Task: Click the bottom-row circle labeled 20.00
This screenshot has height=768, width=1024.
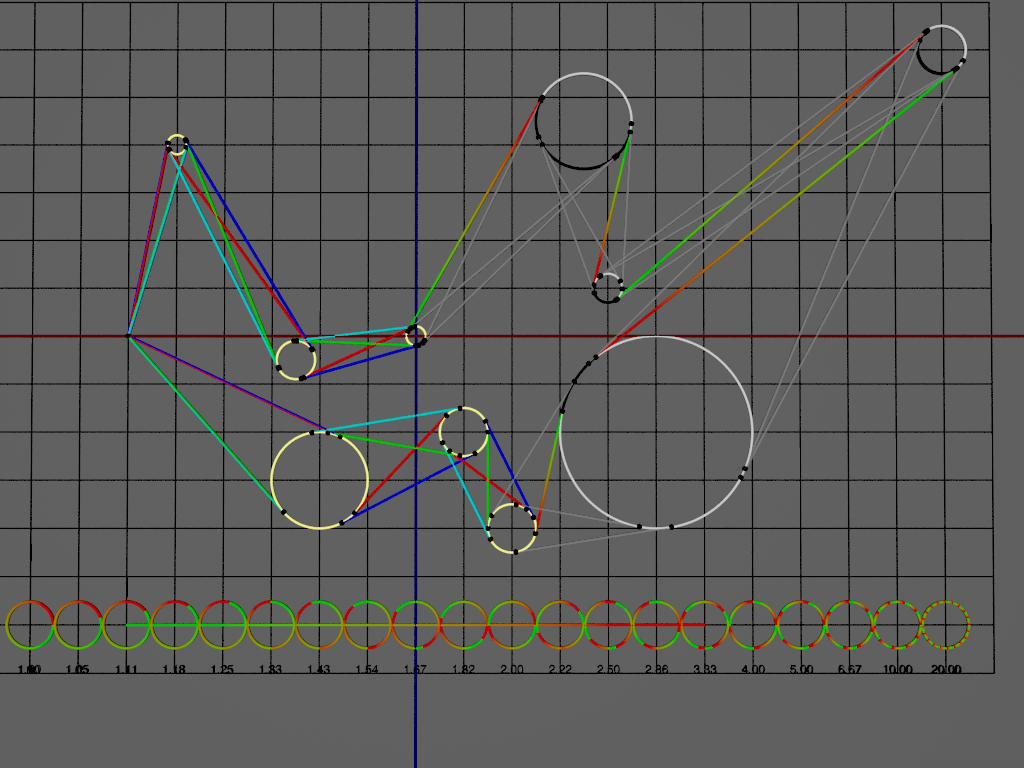Action: 946,625
